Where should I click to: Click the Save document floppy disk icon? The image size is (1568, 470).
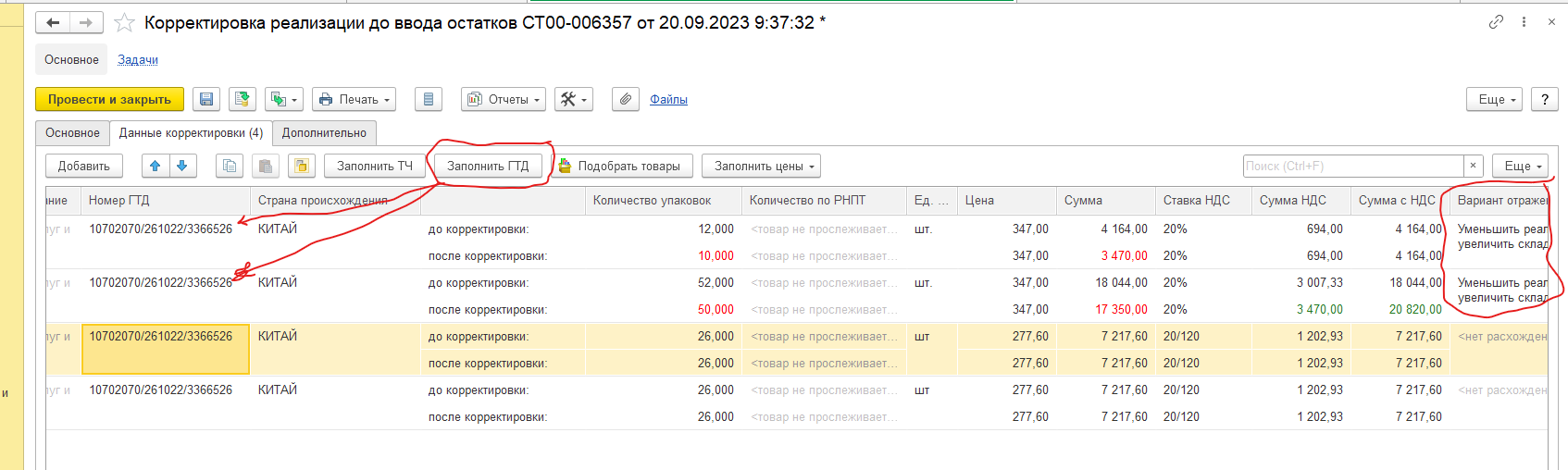(205, 99)
